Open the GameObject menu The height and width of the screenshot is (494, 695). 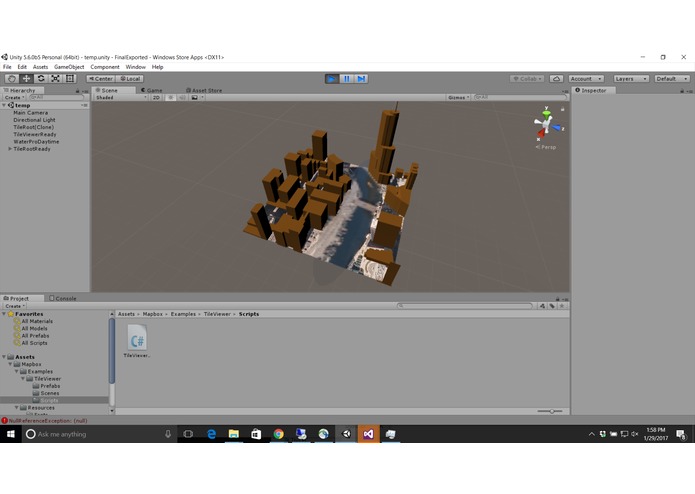(x=69, y=67)
